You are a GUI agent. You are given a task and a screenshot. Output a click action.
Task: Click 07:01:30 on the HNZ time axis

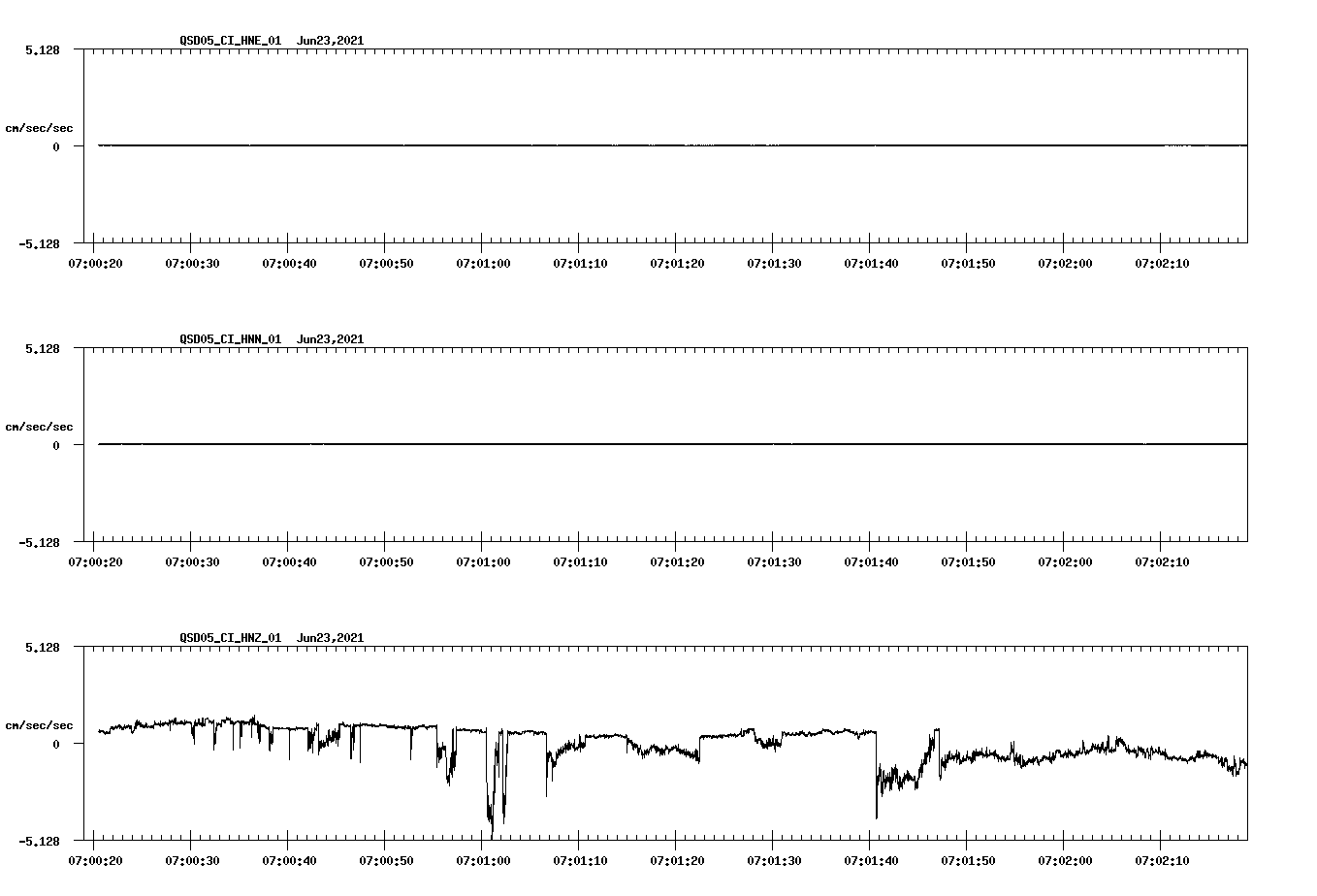click(x=774, y=861)
